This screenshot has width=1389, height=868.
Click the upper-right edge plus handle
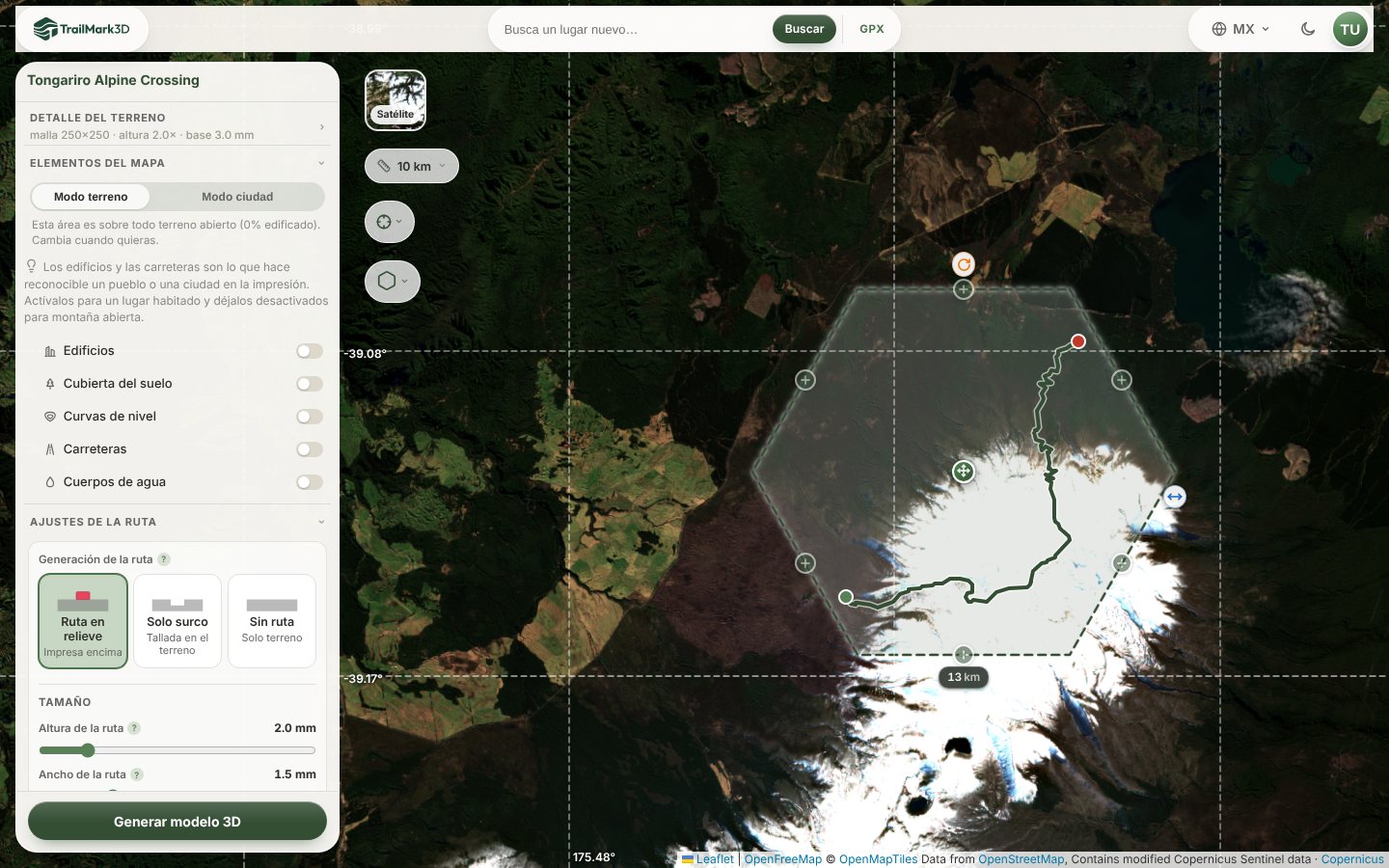click(1122, 380)
